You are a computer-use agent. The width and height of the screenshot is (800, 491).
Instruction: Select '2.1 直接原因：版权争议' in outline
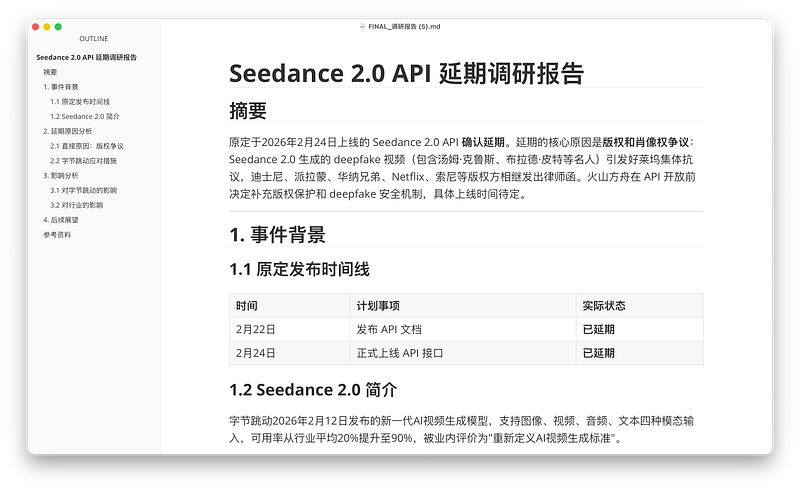click(87, 146)
